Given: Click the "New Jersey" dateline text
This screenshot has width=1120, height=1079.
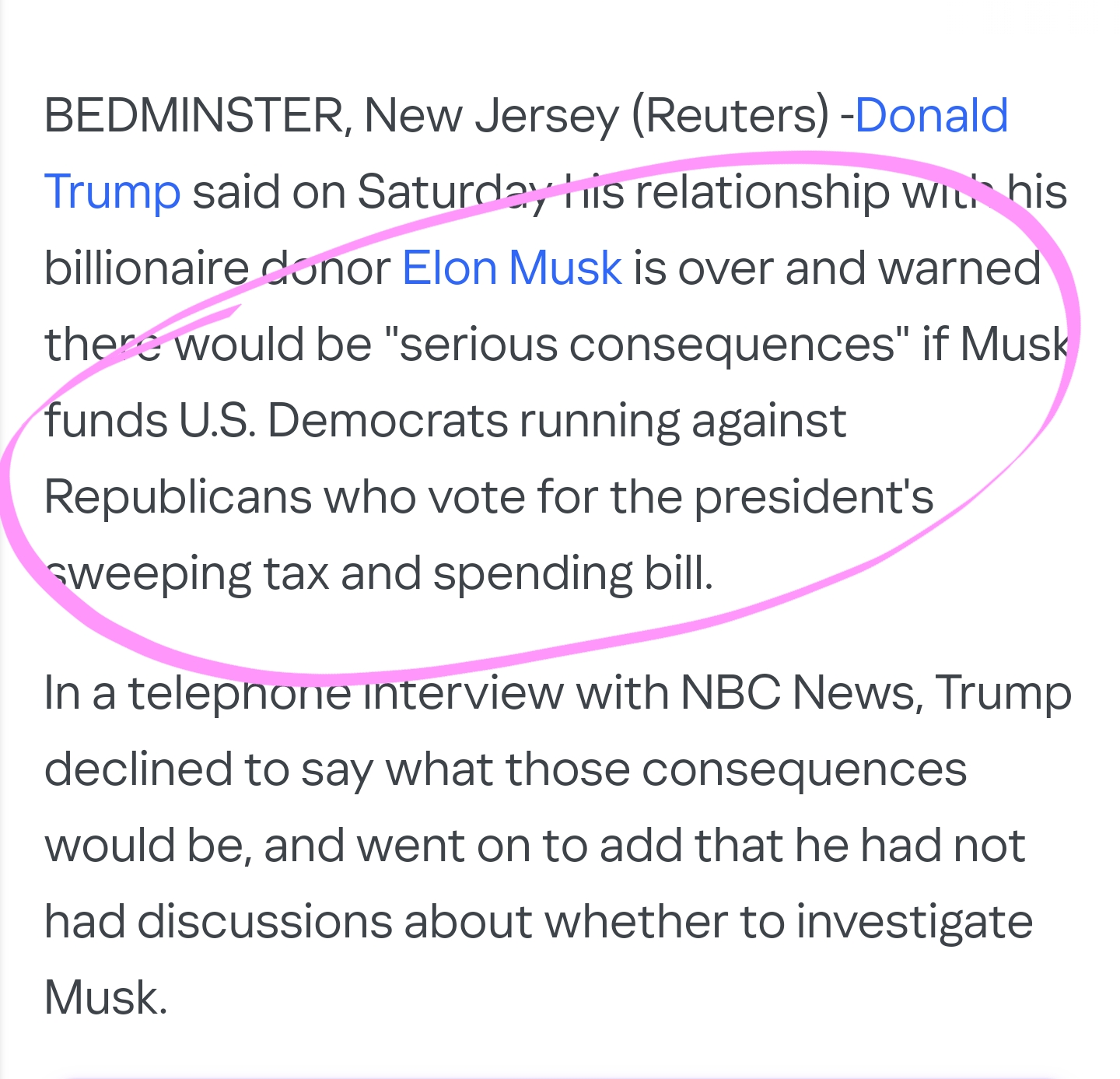Looking at the screenshot, I should 491,116.
